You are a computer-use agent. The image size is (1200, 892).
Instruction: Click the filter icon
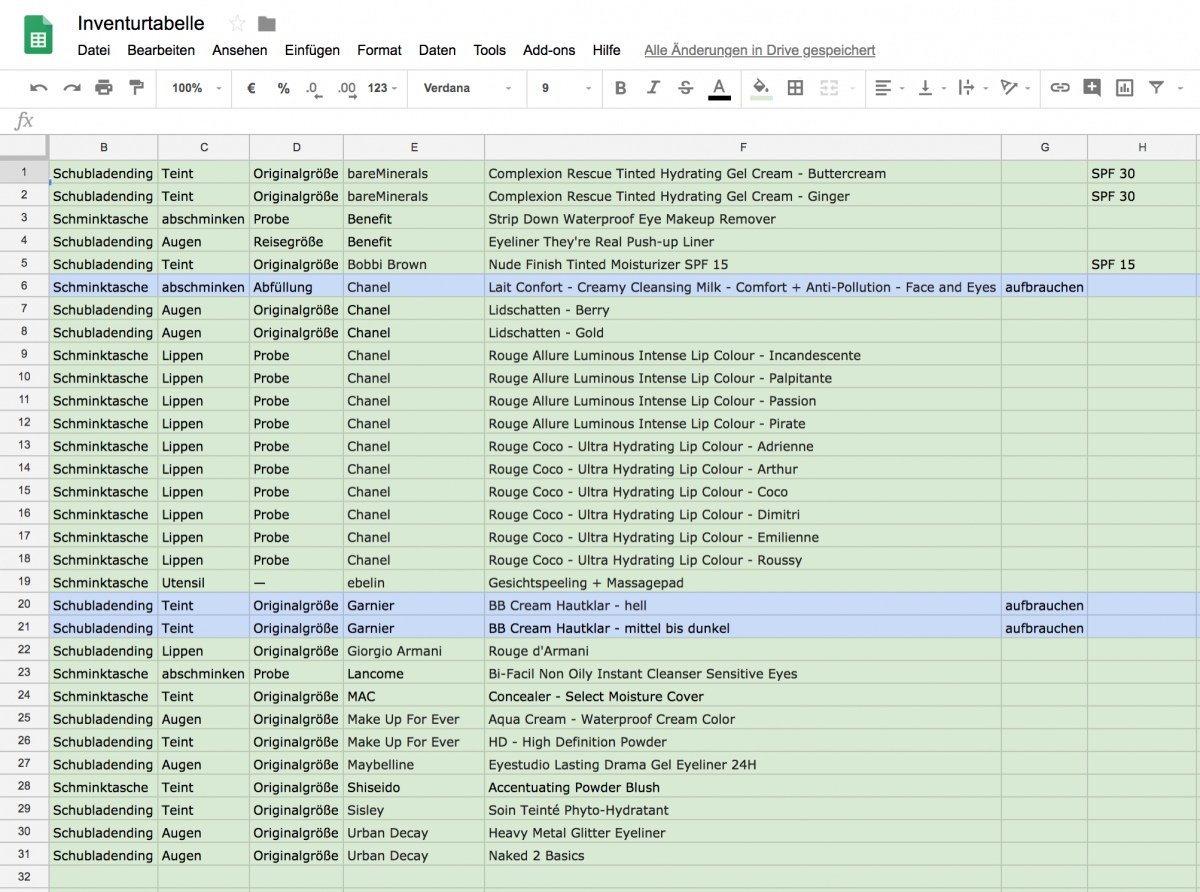(1156, 88)
